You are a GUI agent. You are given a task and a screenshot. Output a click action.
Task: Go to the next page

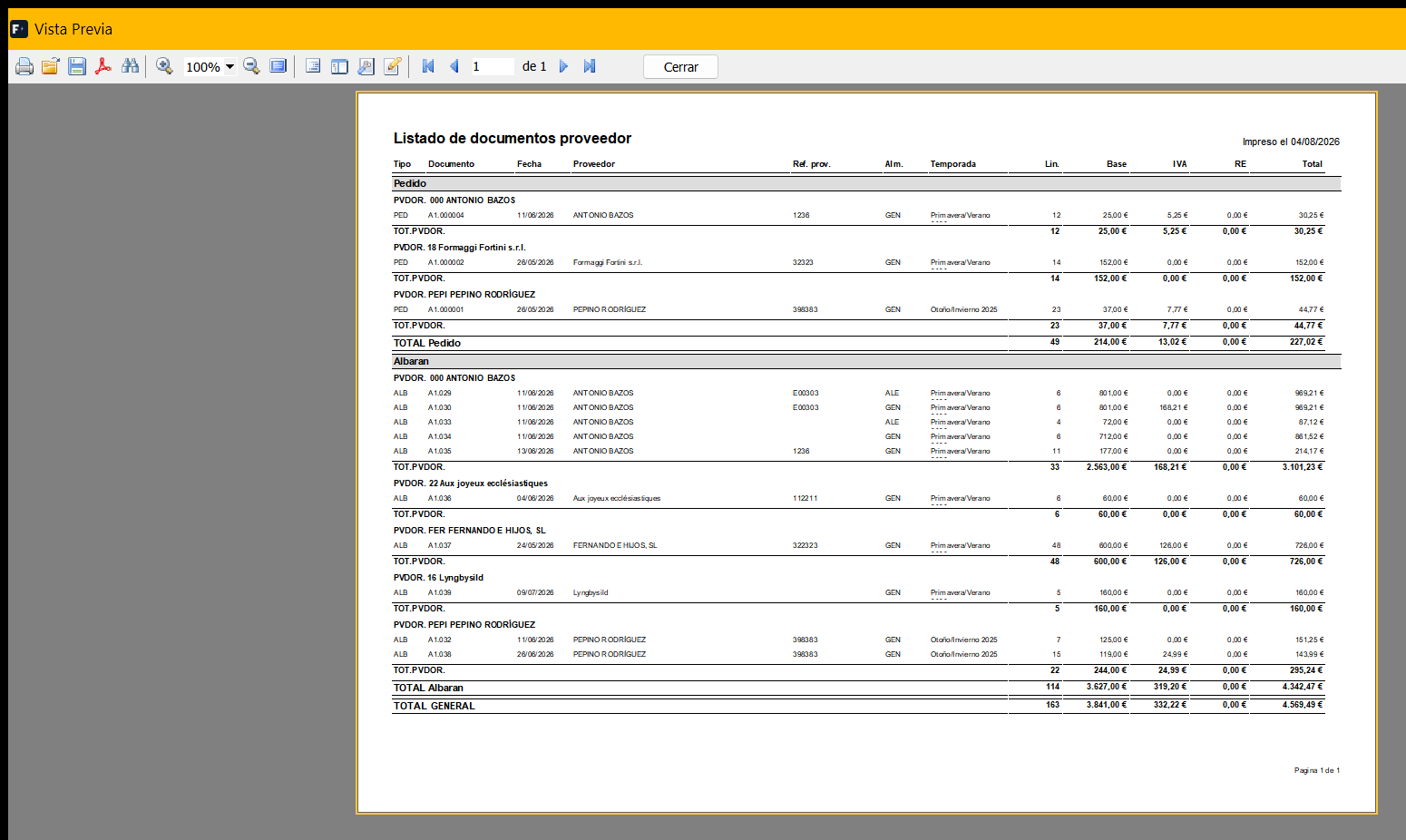[563, 66]
